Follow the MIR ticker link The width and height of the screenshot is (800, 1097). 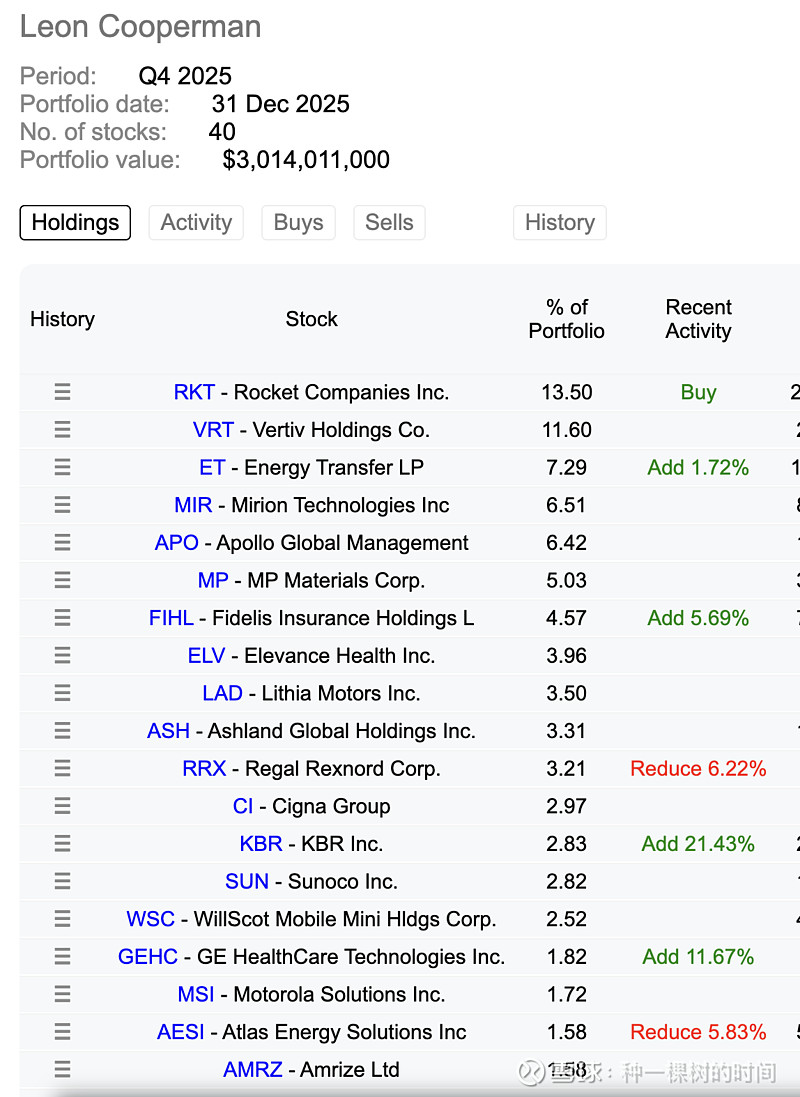point(193,505)
